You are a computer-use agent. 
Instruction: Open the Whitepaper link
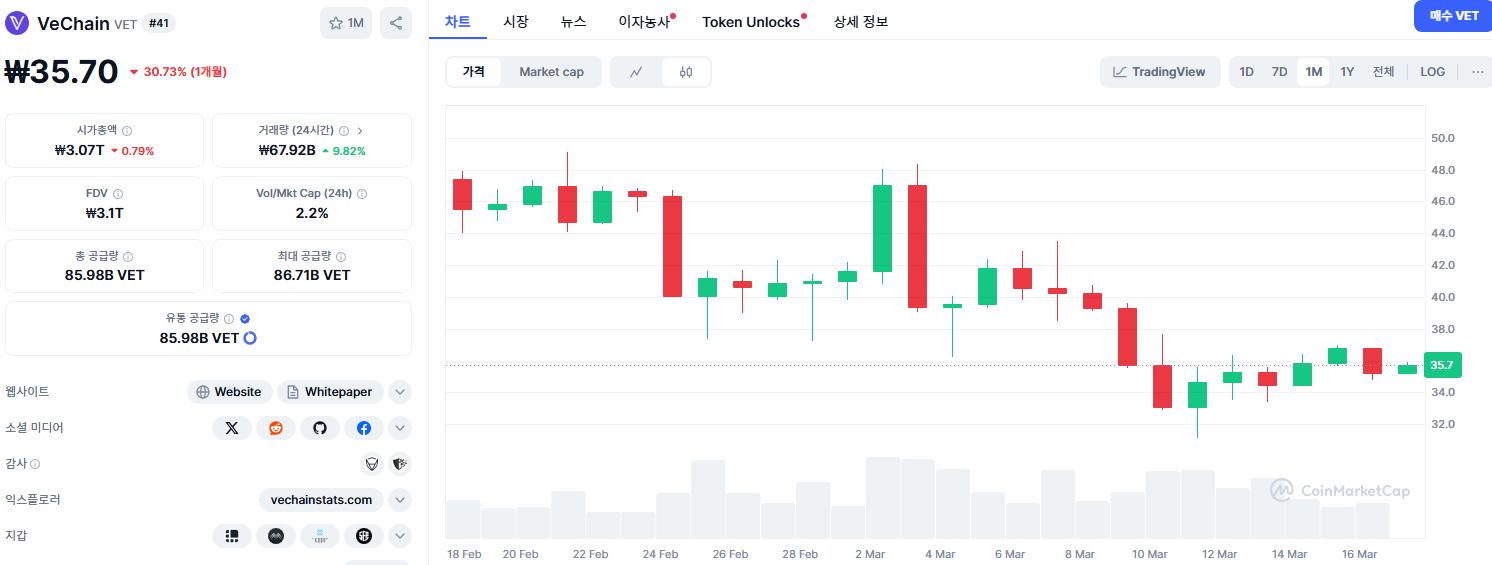(x=330, y=392)
